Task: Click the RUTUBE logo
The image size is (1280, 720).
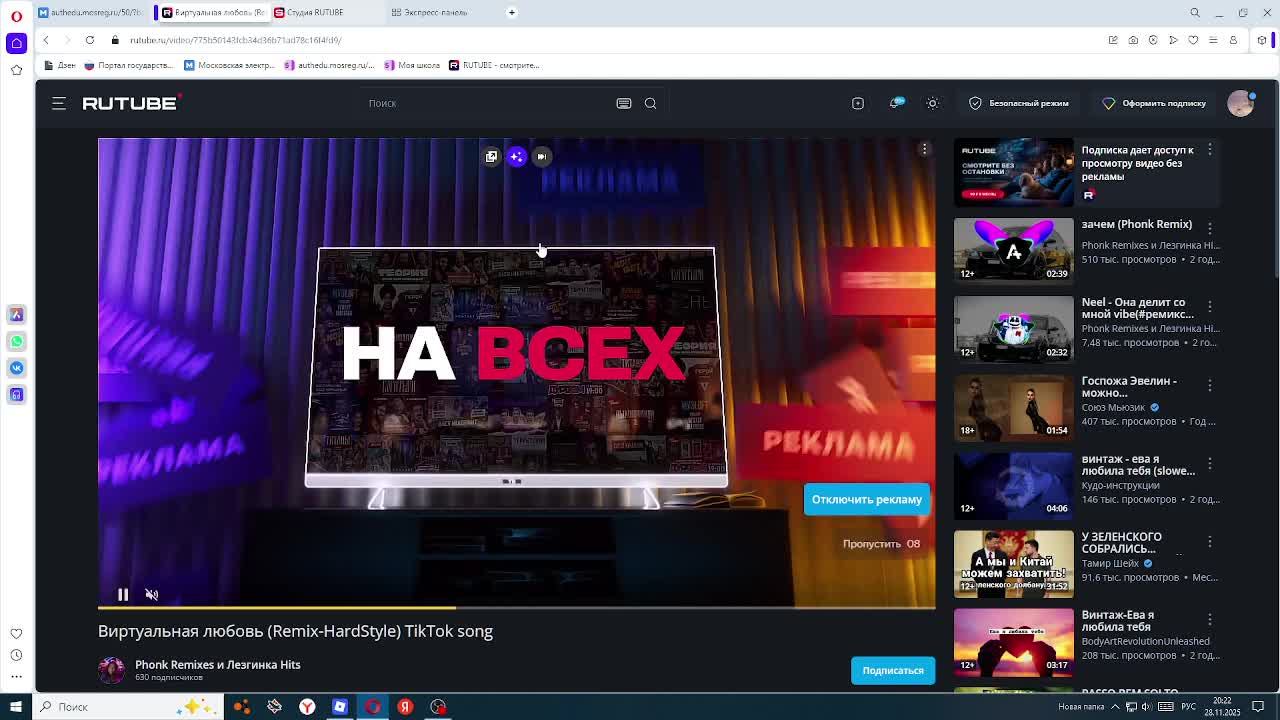Action: point(131,103)
